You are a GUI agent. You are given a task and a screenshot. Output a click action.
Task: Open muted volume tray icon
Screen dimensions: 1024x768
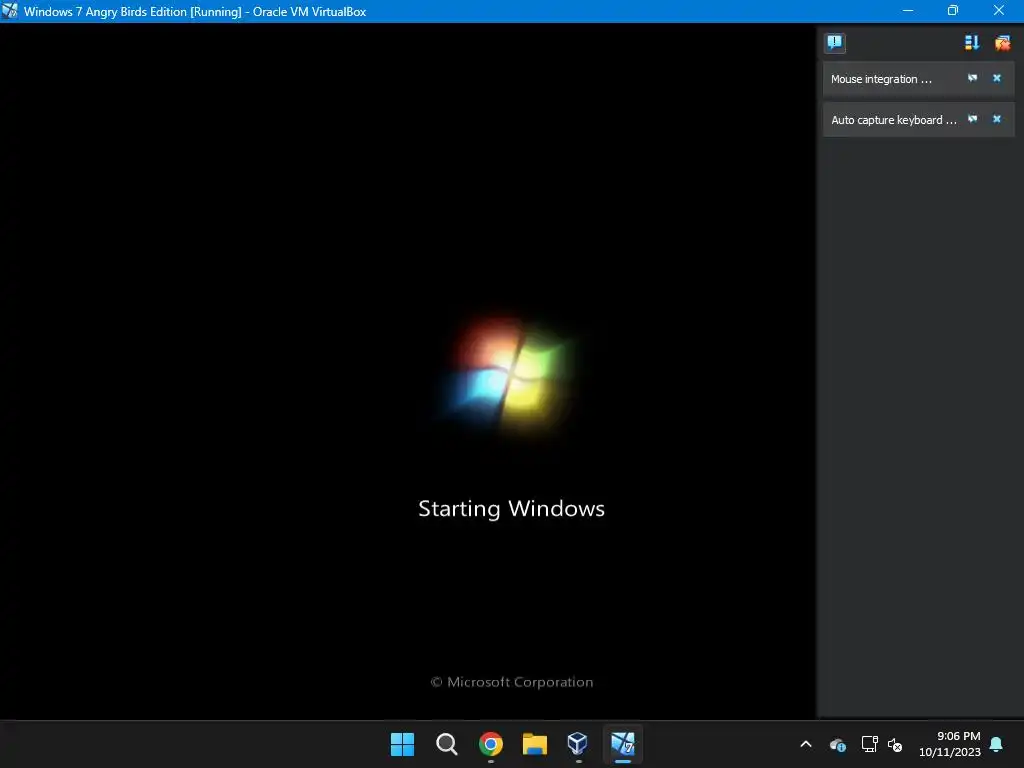pyautogui.click(x=895, y=744)
